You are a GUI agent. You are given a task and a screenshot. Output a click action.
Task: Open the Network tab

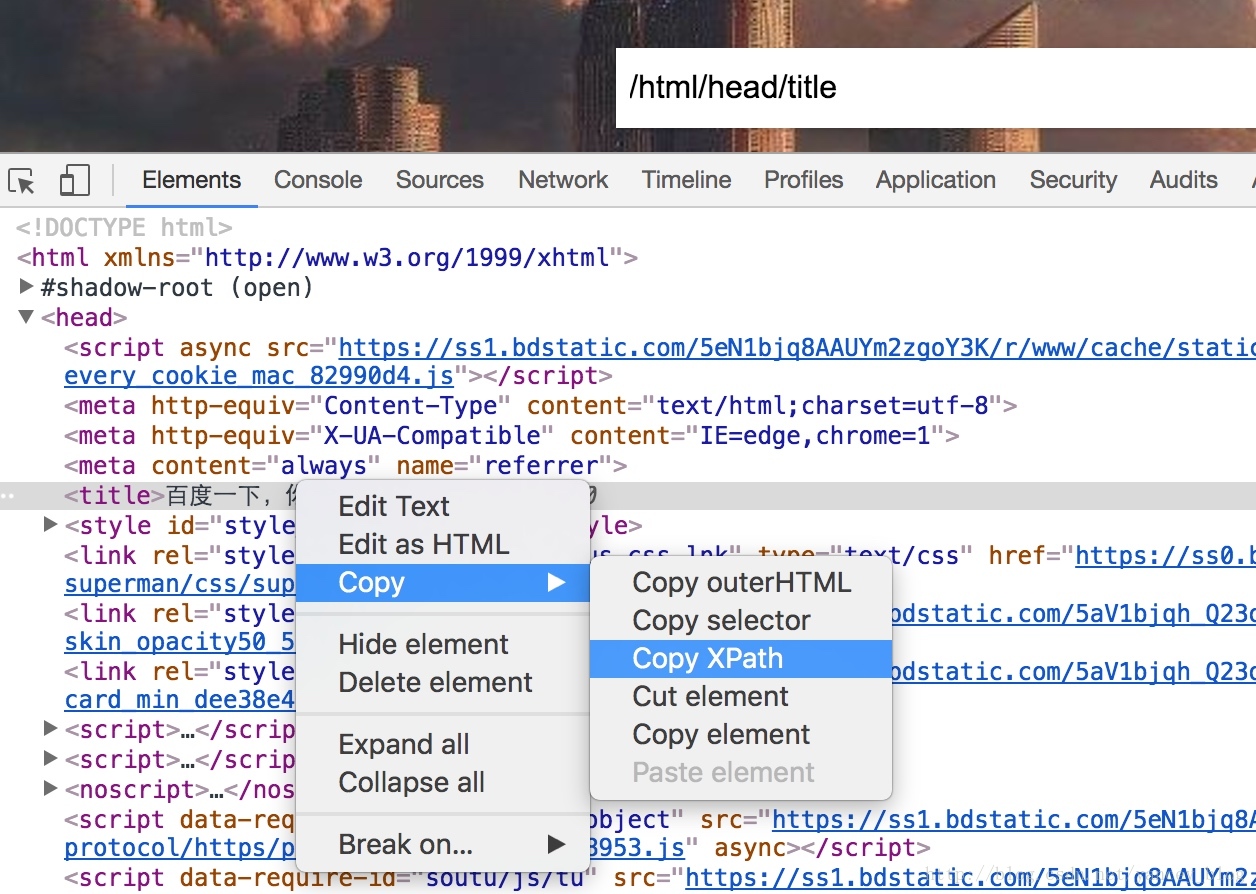[563, 180]
